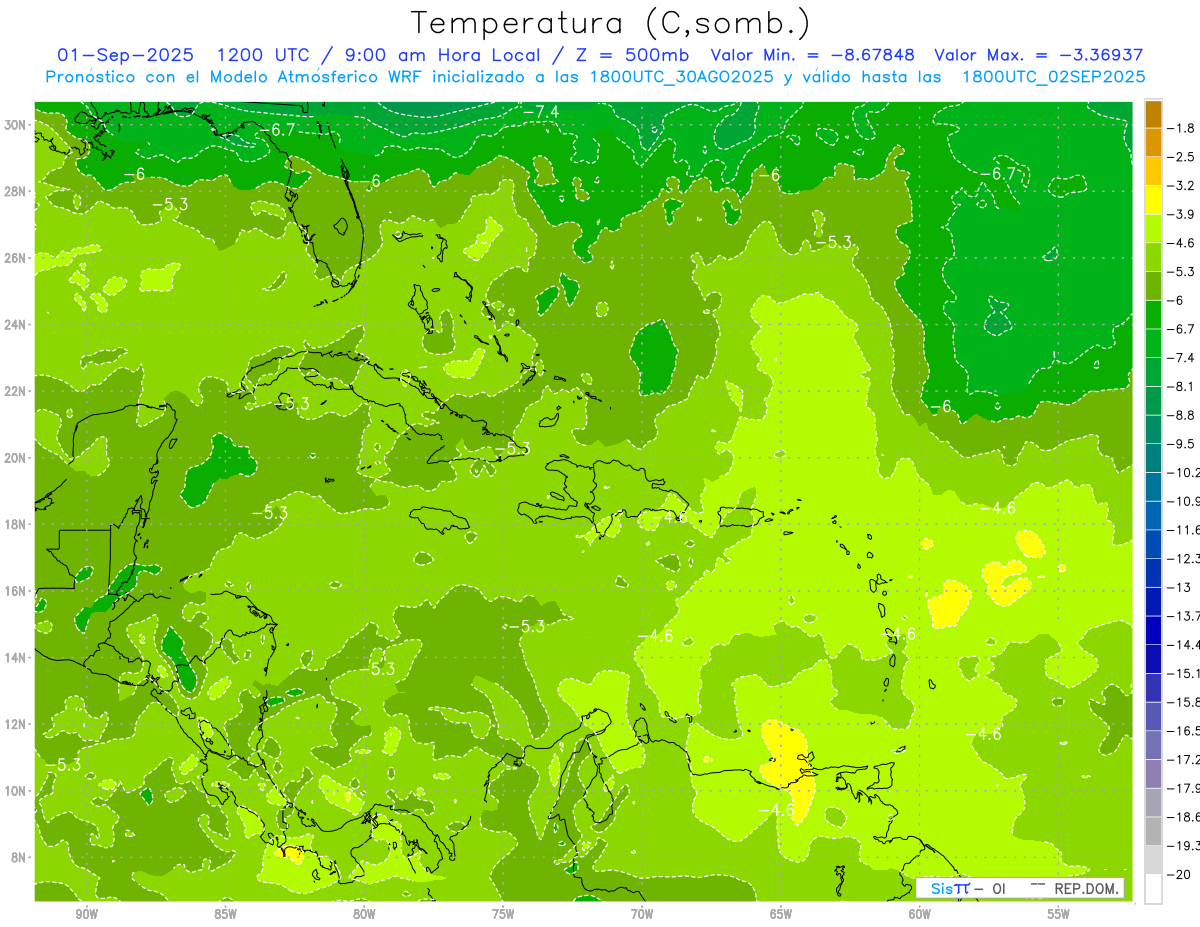Pick the blue swatch between -11.6 and -12.3

click(x=1153, y=544)
